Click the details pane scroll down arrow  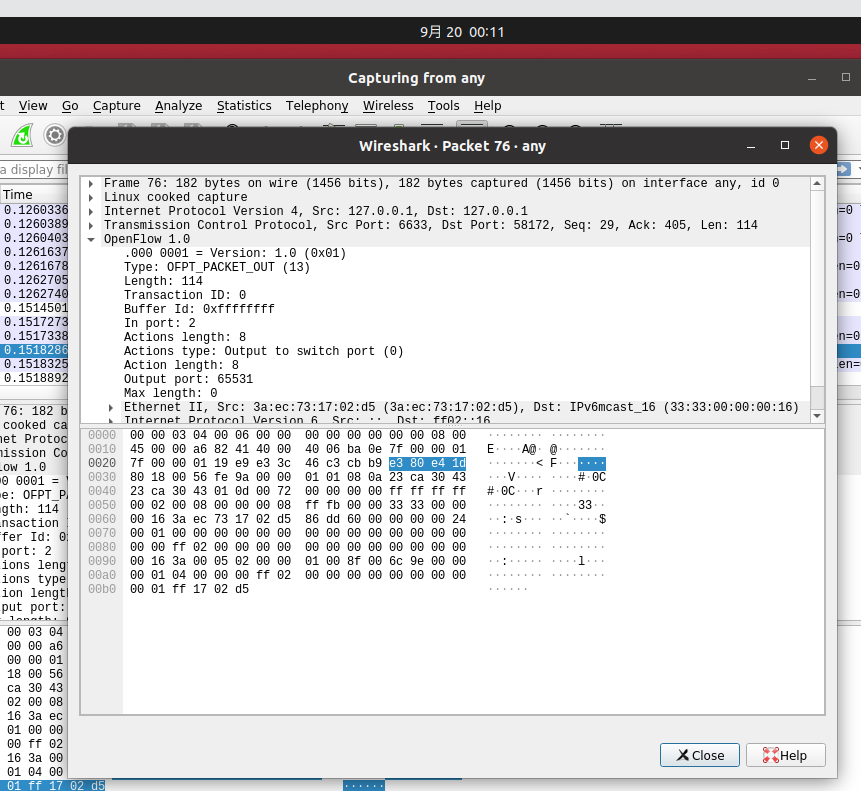[817, 416]
